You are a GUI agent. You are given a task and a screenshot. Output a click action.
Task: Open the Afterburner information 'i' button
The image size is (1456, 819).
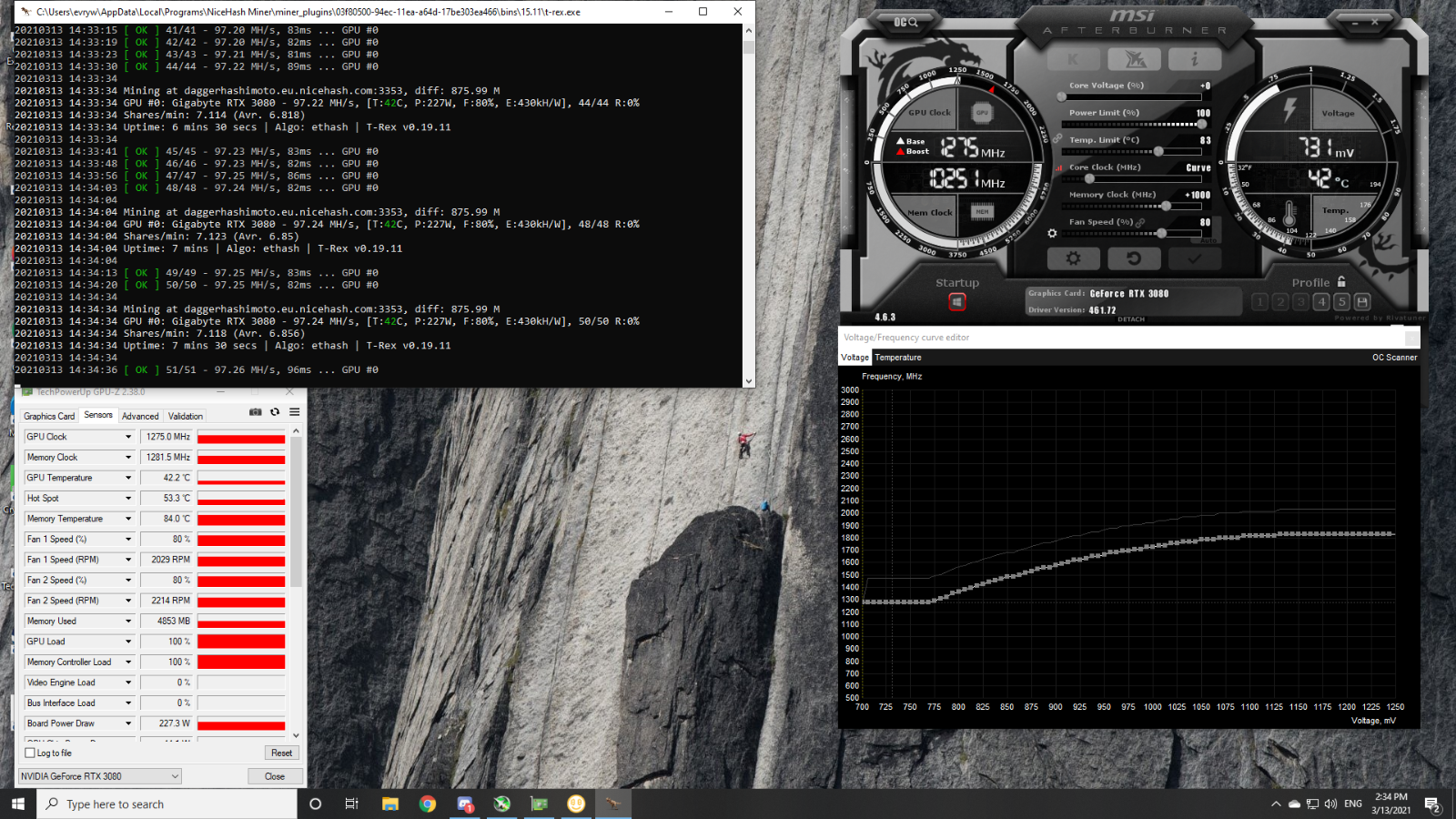(1195, 59)
